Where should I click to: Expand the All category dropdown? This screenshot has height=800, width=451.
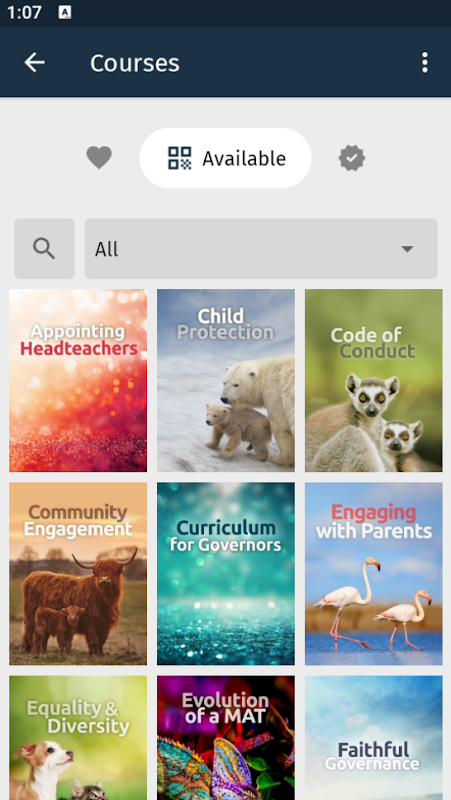point(261,249)
